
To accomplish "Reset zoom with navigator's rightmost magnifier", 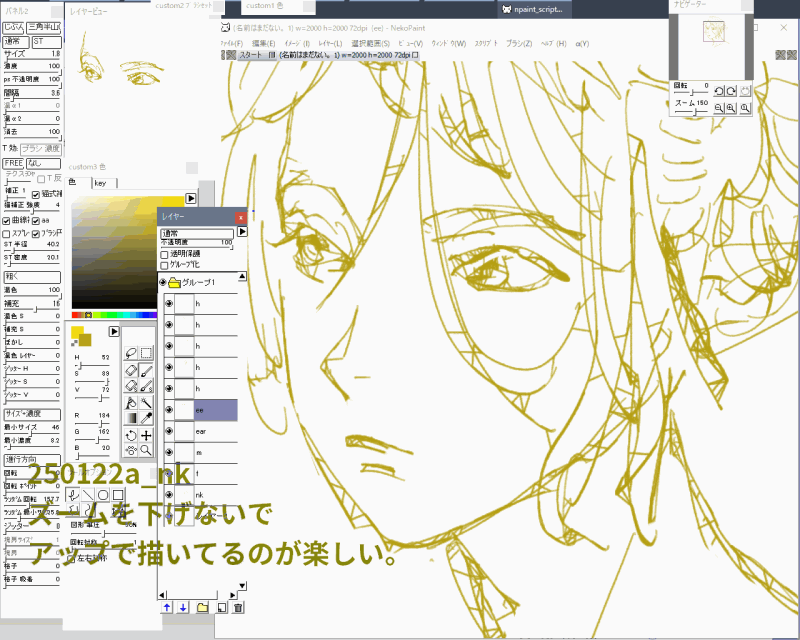I will pos(745,108).
